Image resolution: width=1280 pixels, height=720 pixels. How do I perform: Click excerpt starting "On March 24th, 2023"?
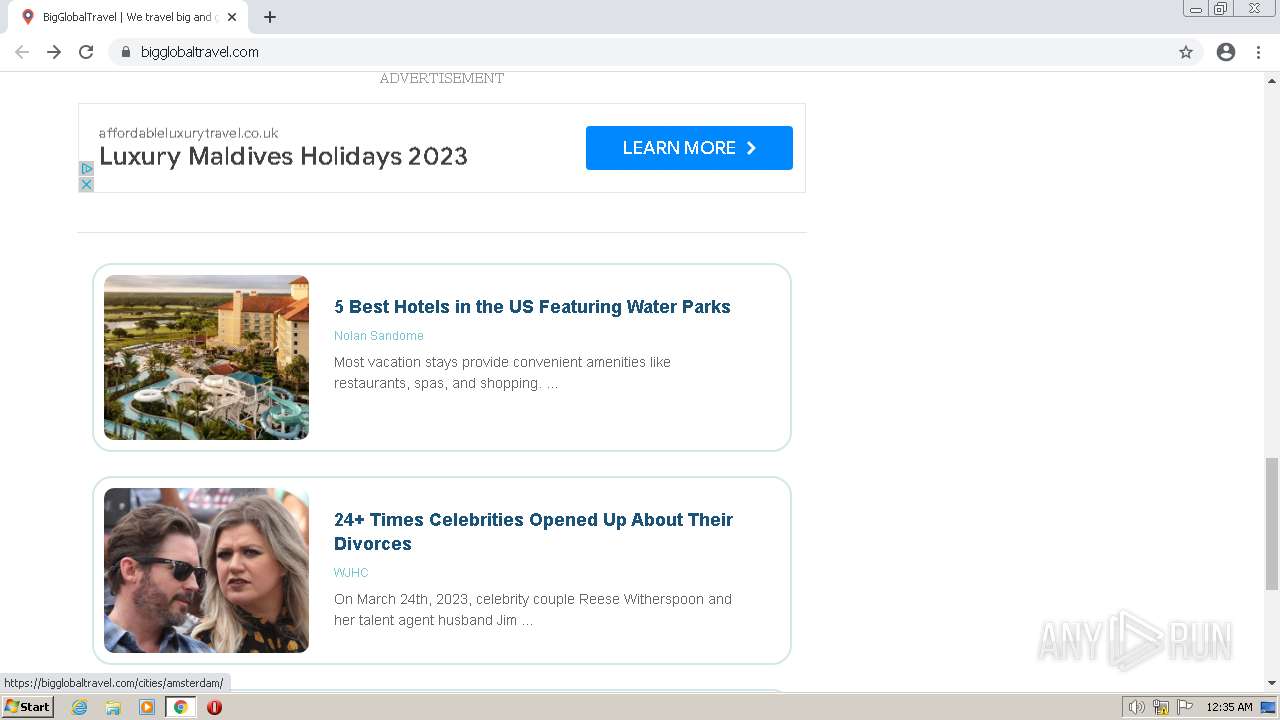pos(533,610)
